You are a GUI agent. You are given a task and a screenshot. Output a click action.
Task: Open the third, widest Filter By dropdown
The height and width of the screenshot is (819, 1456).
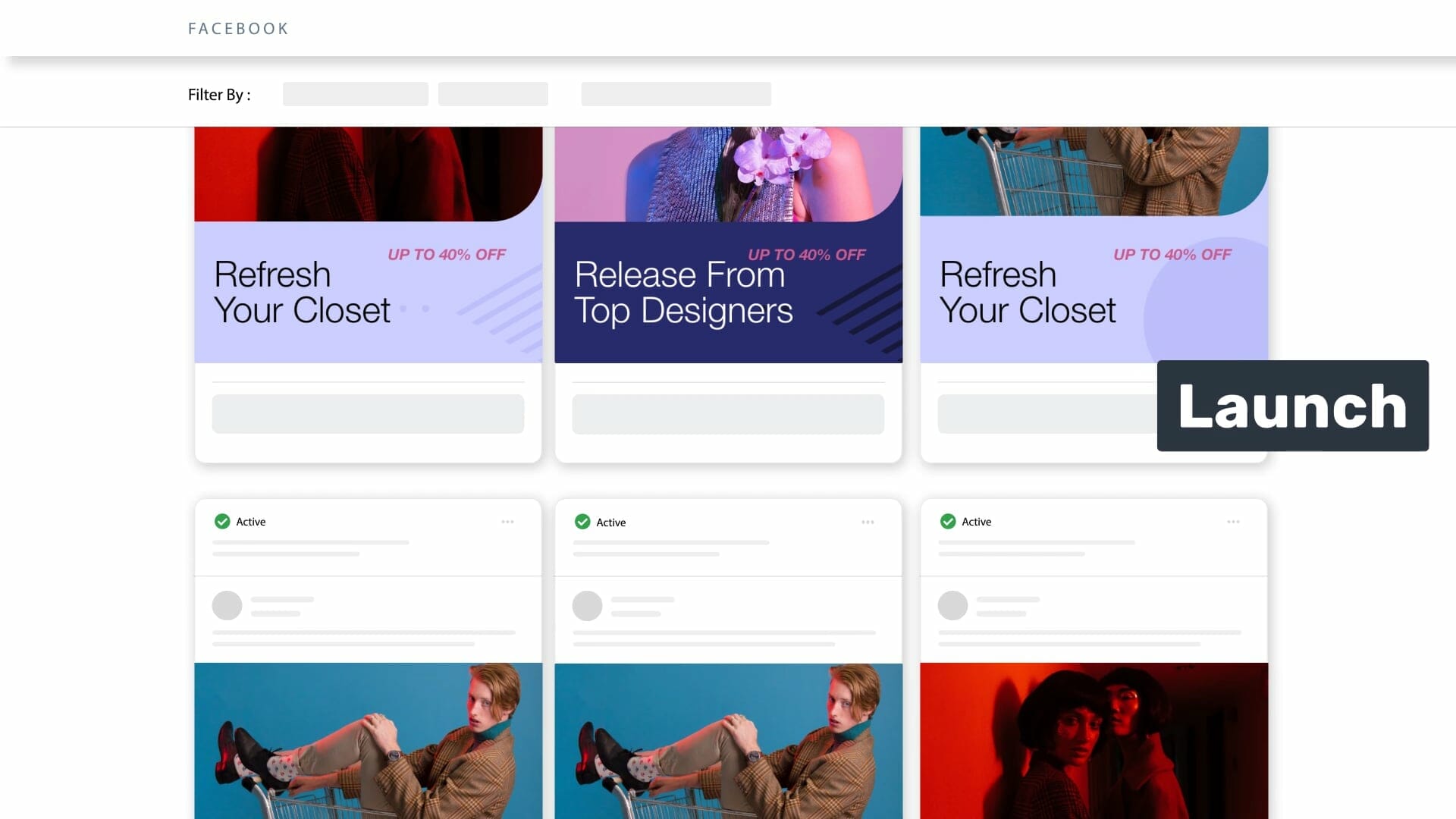[676, 94]
